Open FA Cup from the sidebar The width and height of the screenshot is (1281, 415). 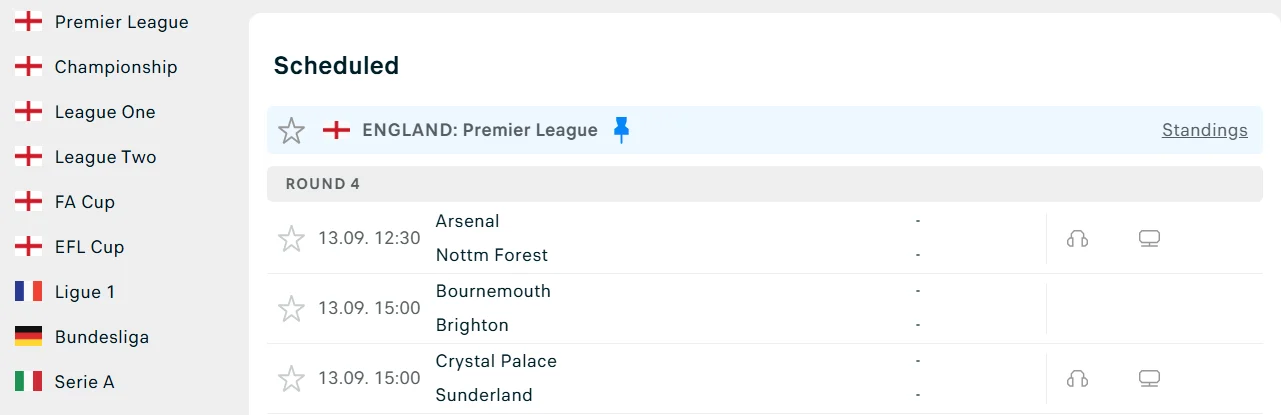point(85,202)
